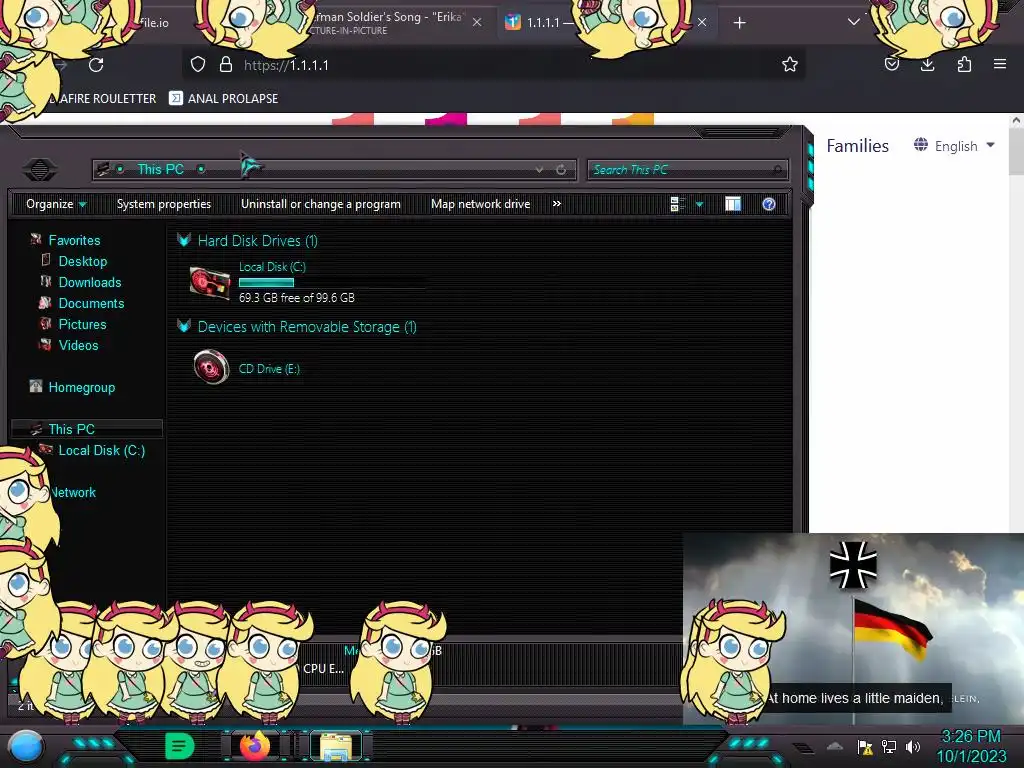Viewport: 1024px width, 768px height.
Task: Open the Firefox hamburger menu
Action: coord(1000,64)
